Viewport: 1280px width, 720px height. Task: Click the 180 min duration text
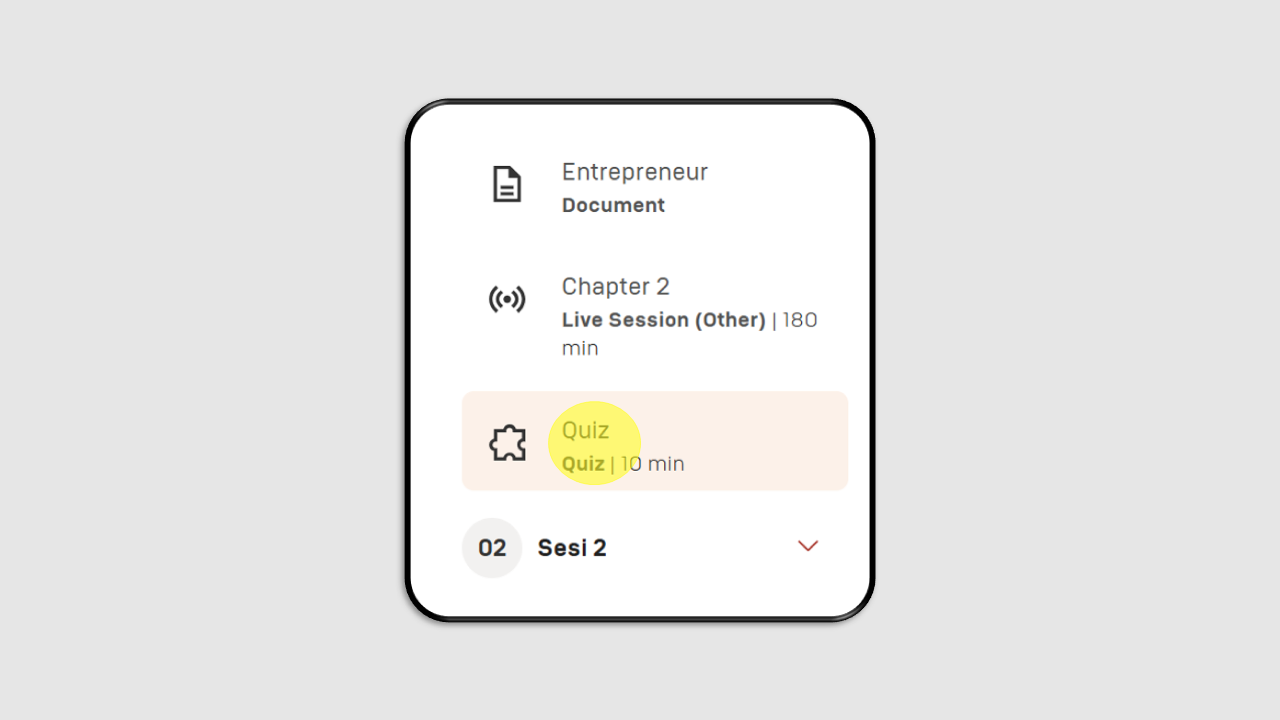coord(690,334)
